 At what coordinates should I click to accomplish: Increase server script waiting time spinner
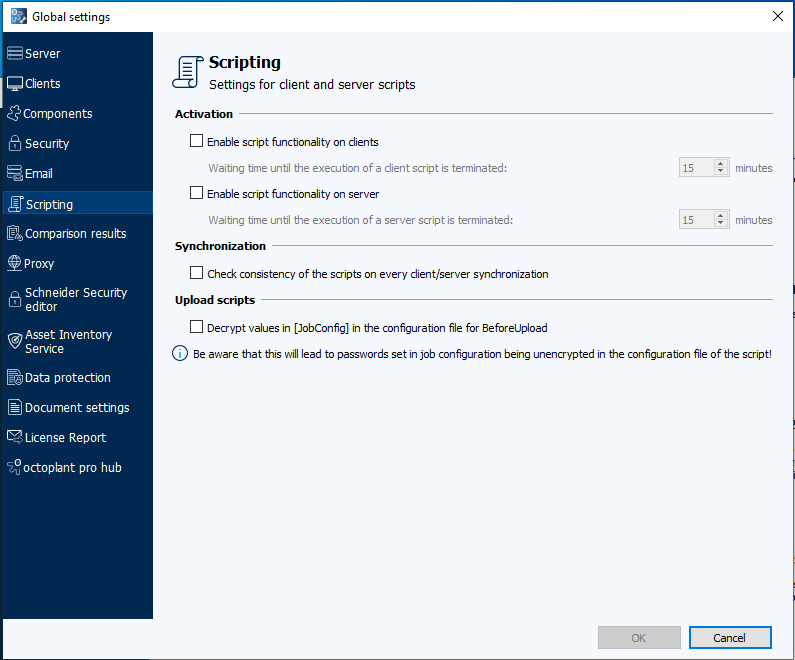click(720, 216)
